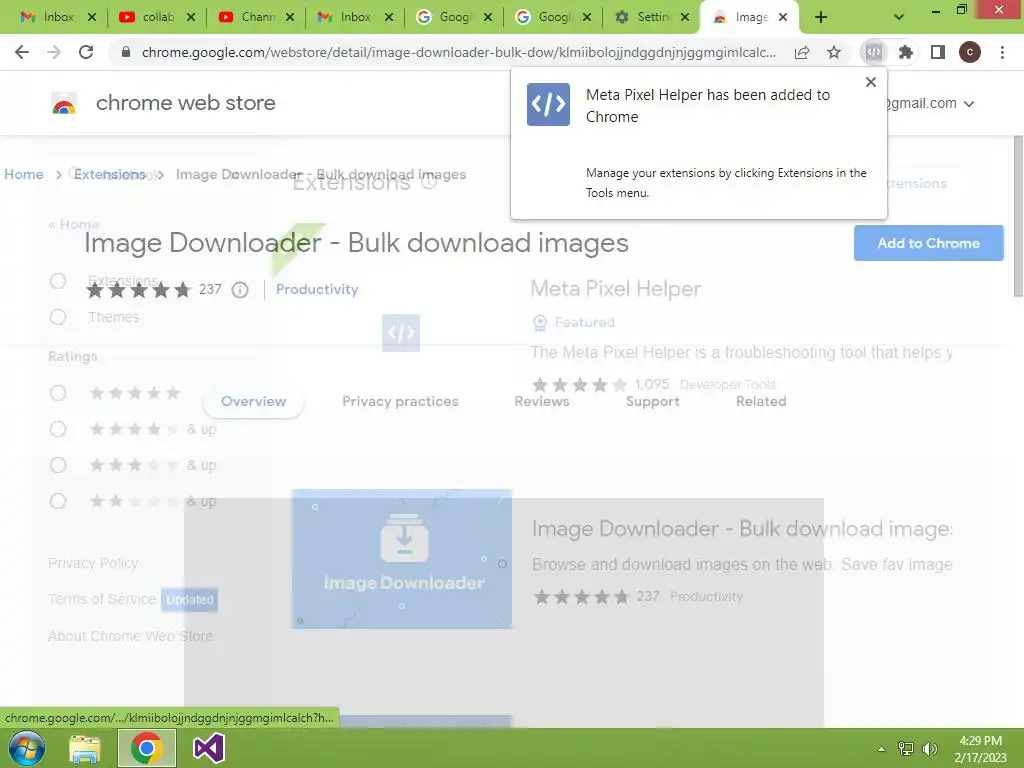Open File Explorer from the taskbar
This screenshot has height=768, width=1024.
click(x=85, y=748)
